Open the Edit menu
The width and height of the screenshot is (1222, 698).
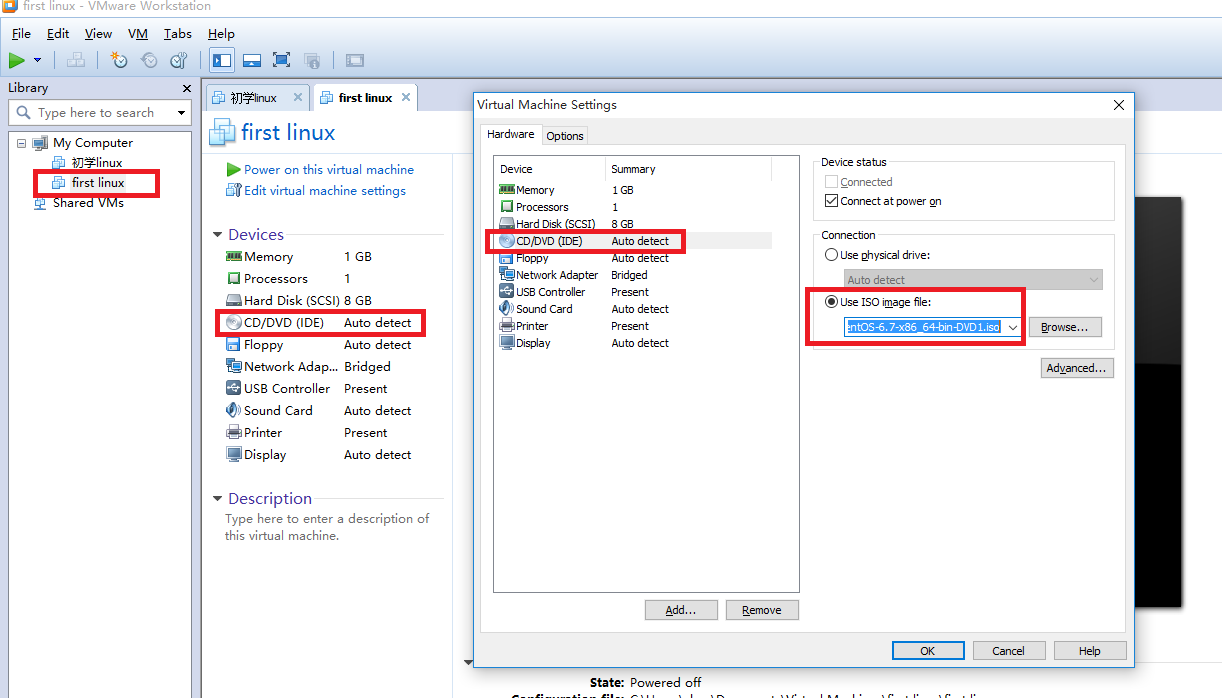58,34
